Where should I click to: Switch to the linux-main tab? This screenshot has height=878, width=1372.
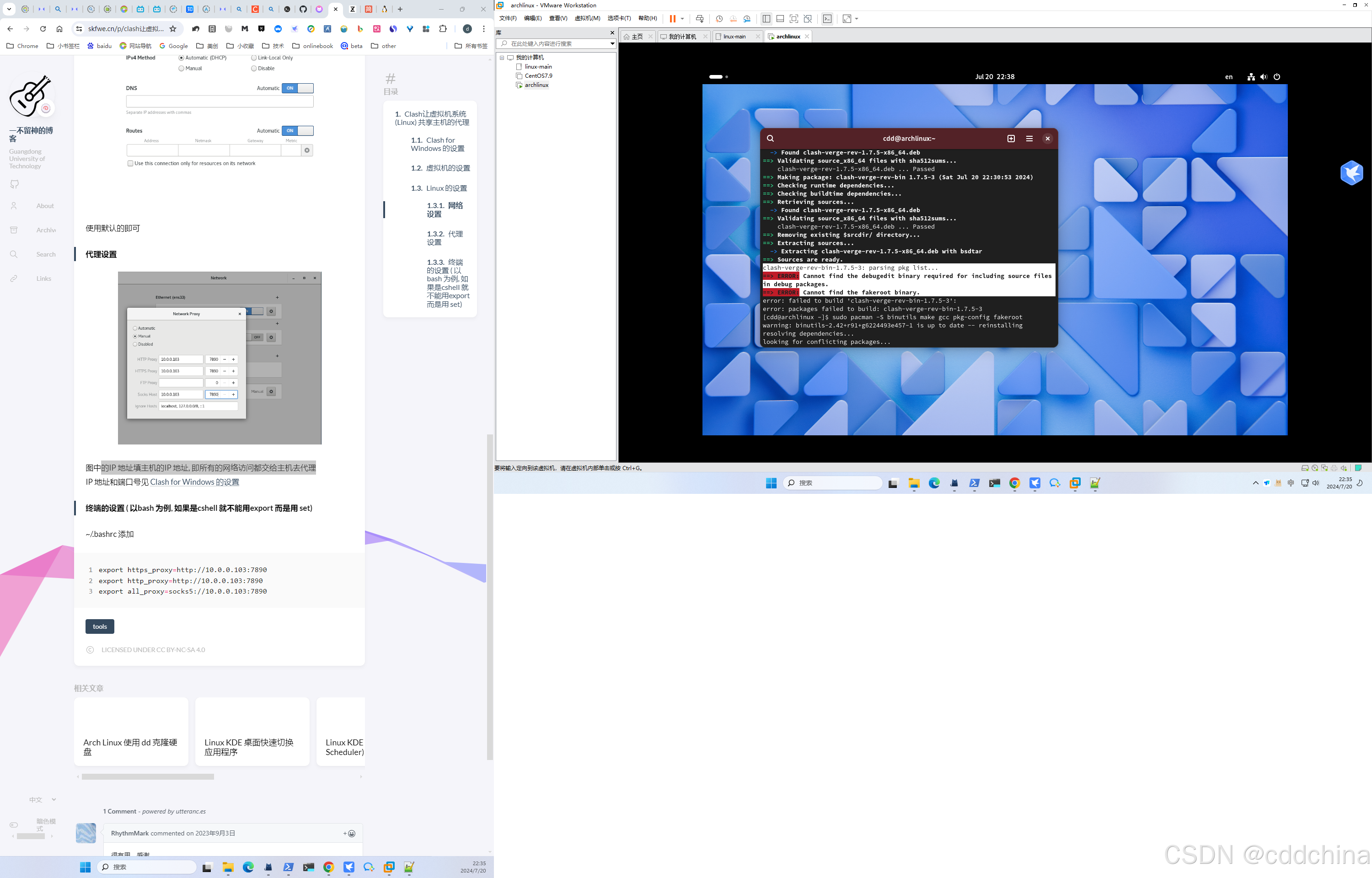click(734, 37)
